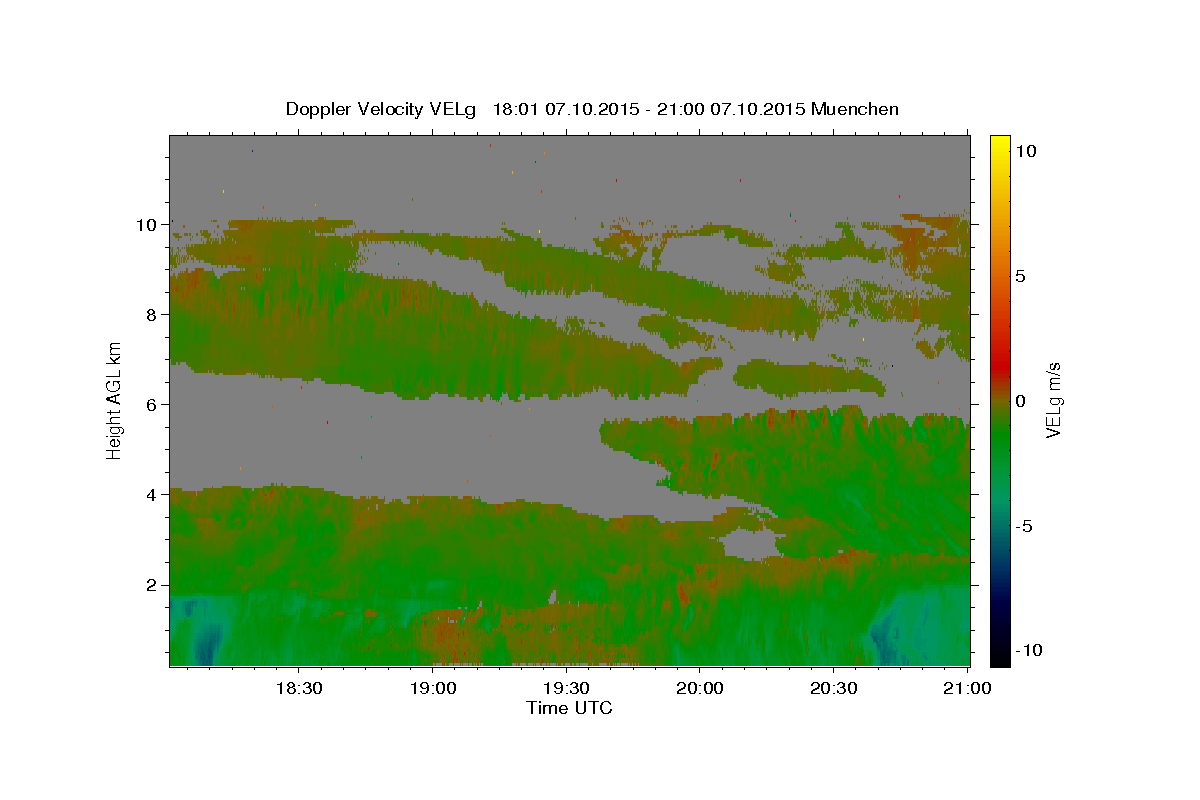Click the 'Time UTC' axis title

click(x=569, y=708)
